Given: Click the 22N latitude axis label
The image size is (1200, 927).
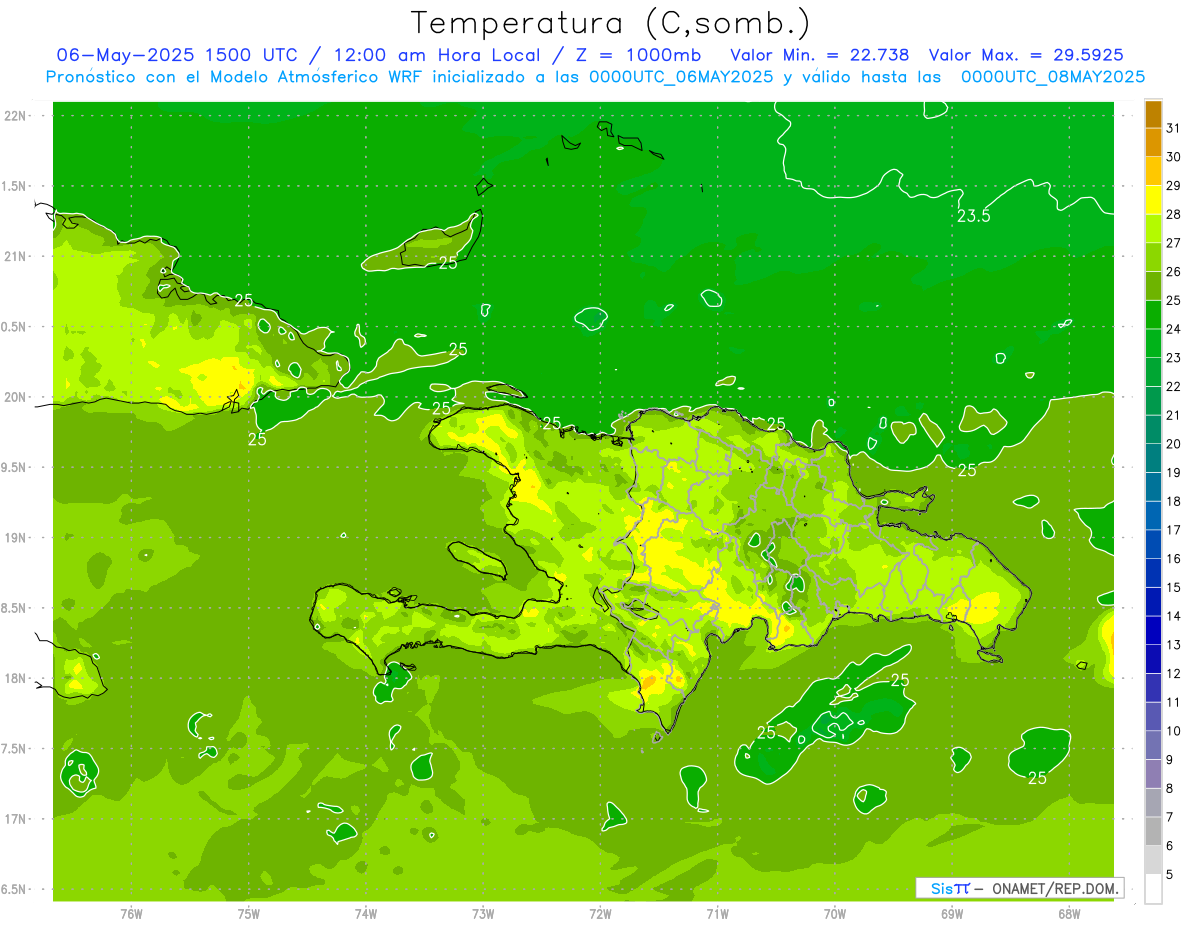Looking at the screenshot, I should [x=17, y=116].
